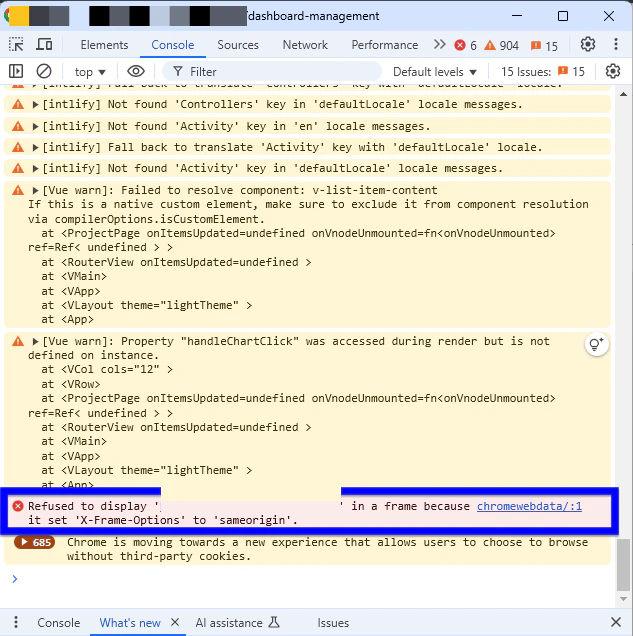Minimize the DevTools window
Viewport: 633px width, 636px height.
517,16
